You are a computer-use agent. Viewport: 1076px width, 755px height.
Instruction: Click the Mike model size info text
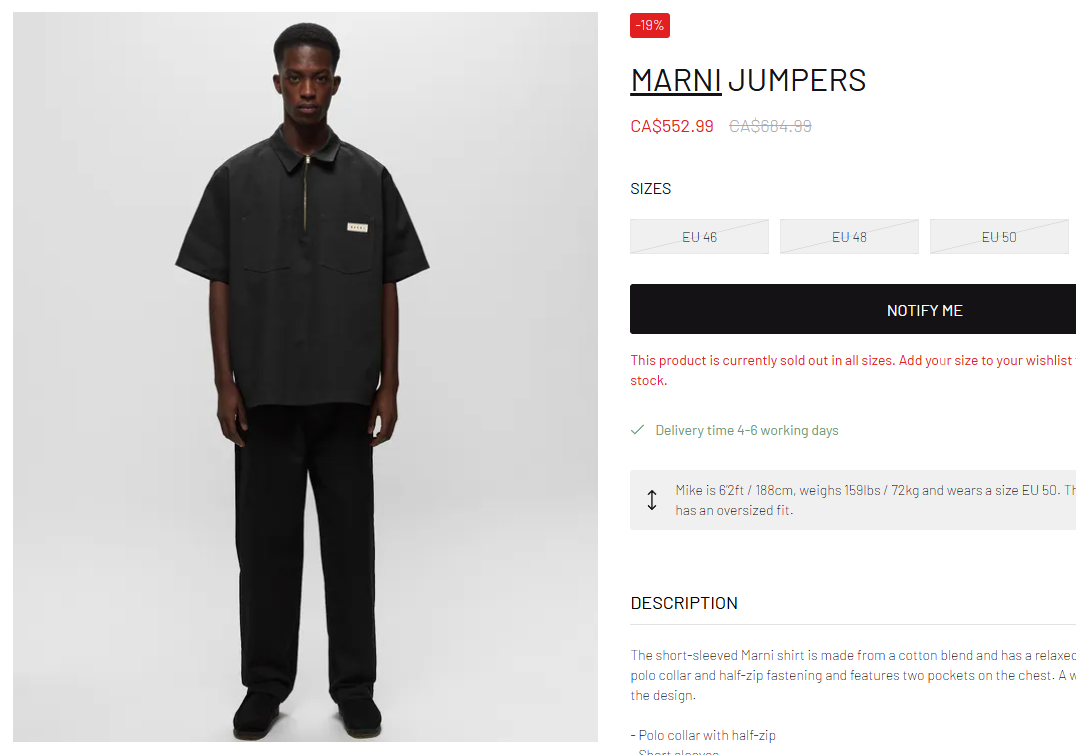(x=876, y=500)
